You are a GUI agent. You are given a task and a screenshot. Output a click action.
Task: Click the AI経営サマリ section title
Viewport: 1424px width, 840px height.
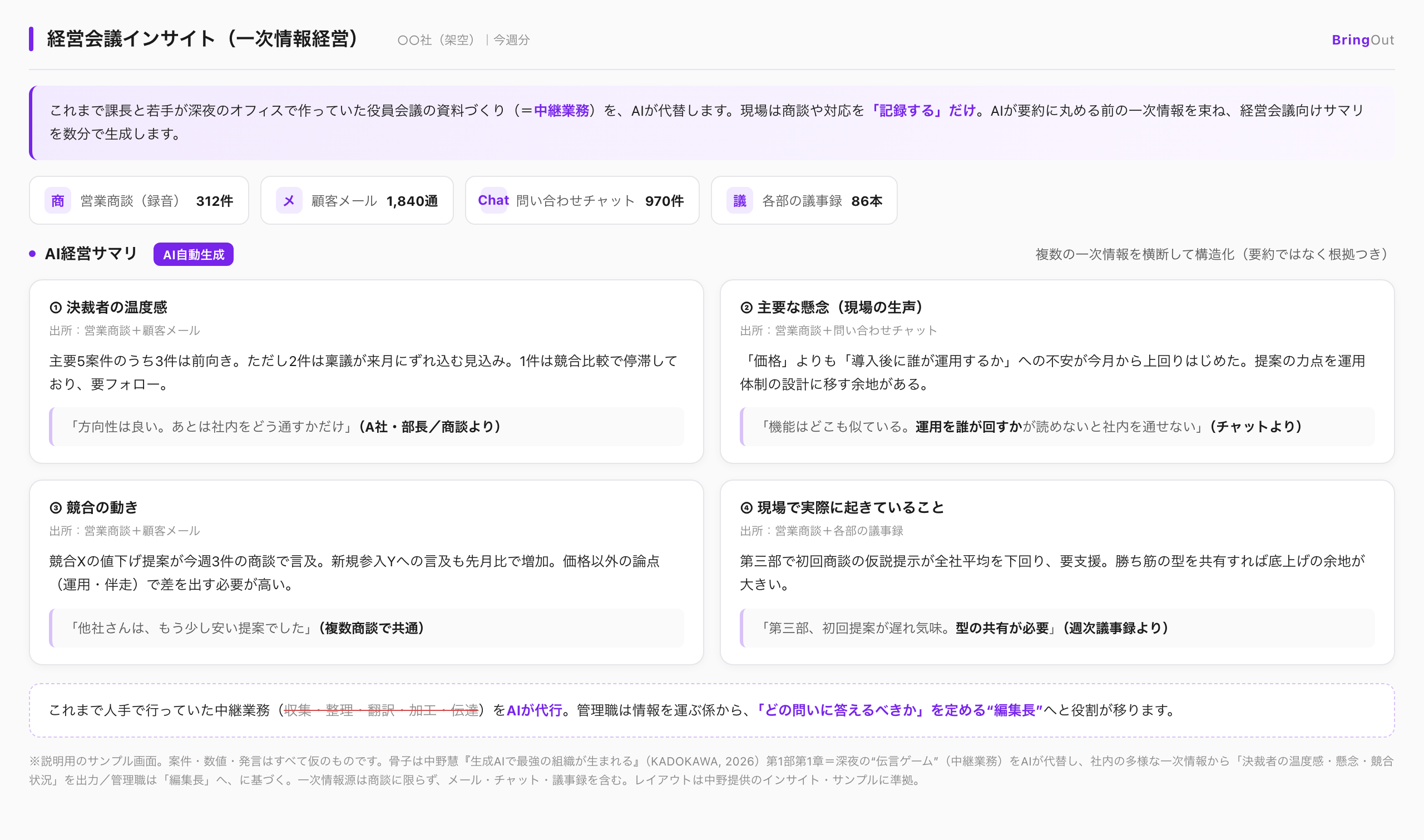[91, 254]
